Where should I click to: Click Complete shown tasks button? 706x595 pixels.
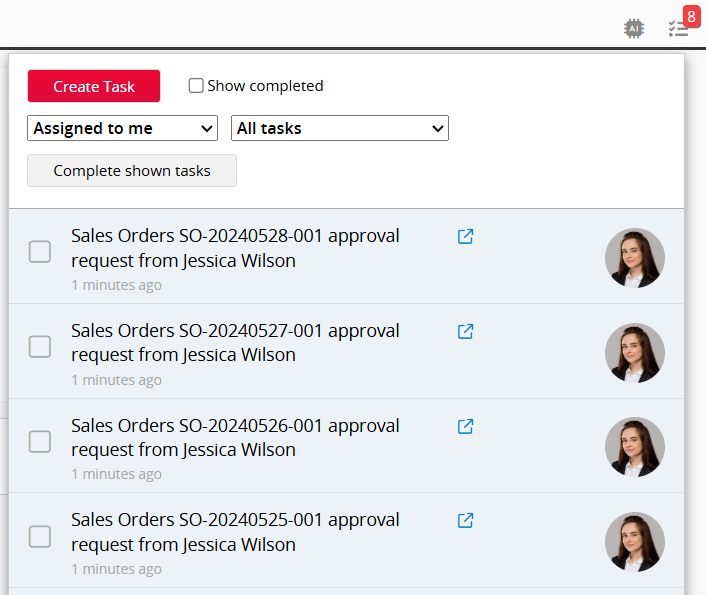pyautogui.click(x=132, y=171)
